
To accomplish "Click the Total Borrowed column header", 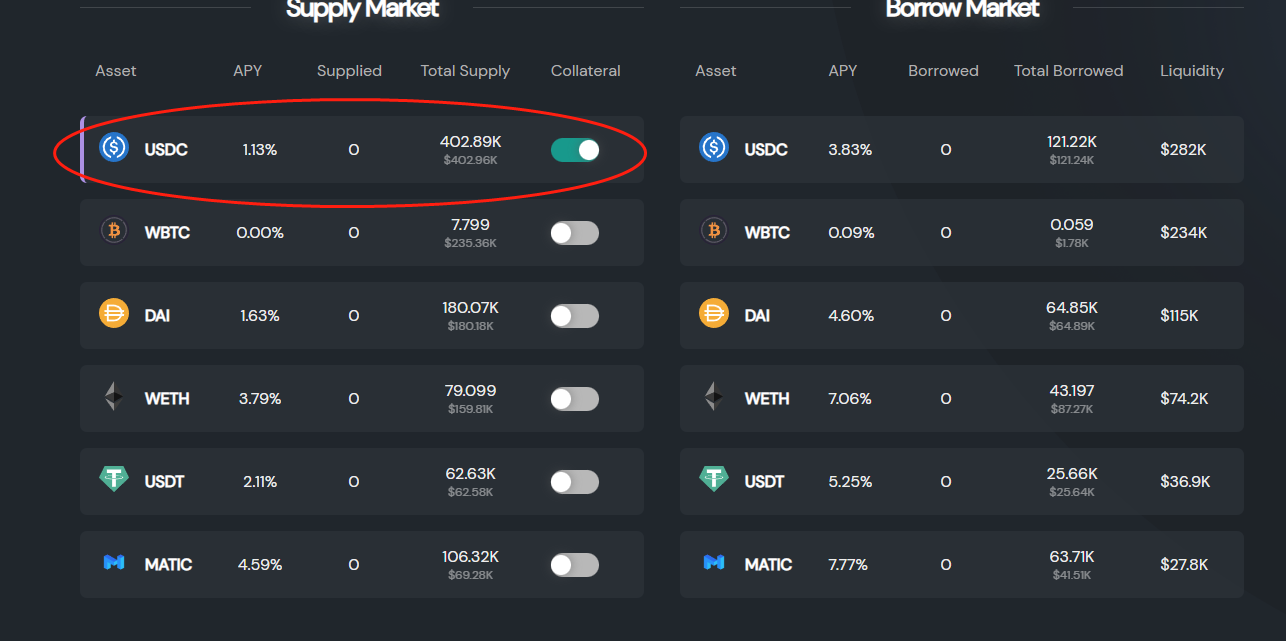I will pos(1068,71).
